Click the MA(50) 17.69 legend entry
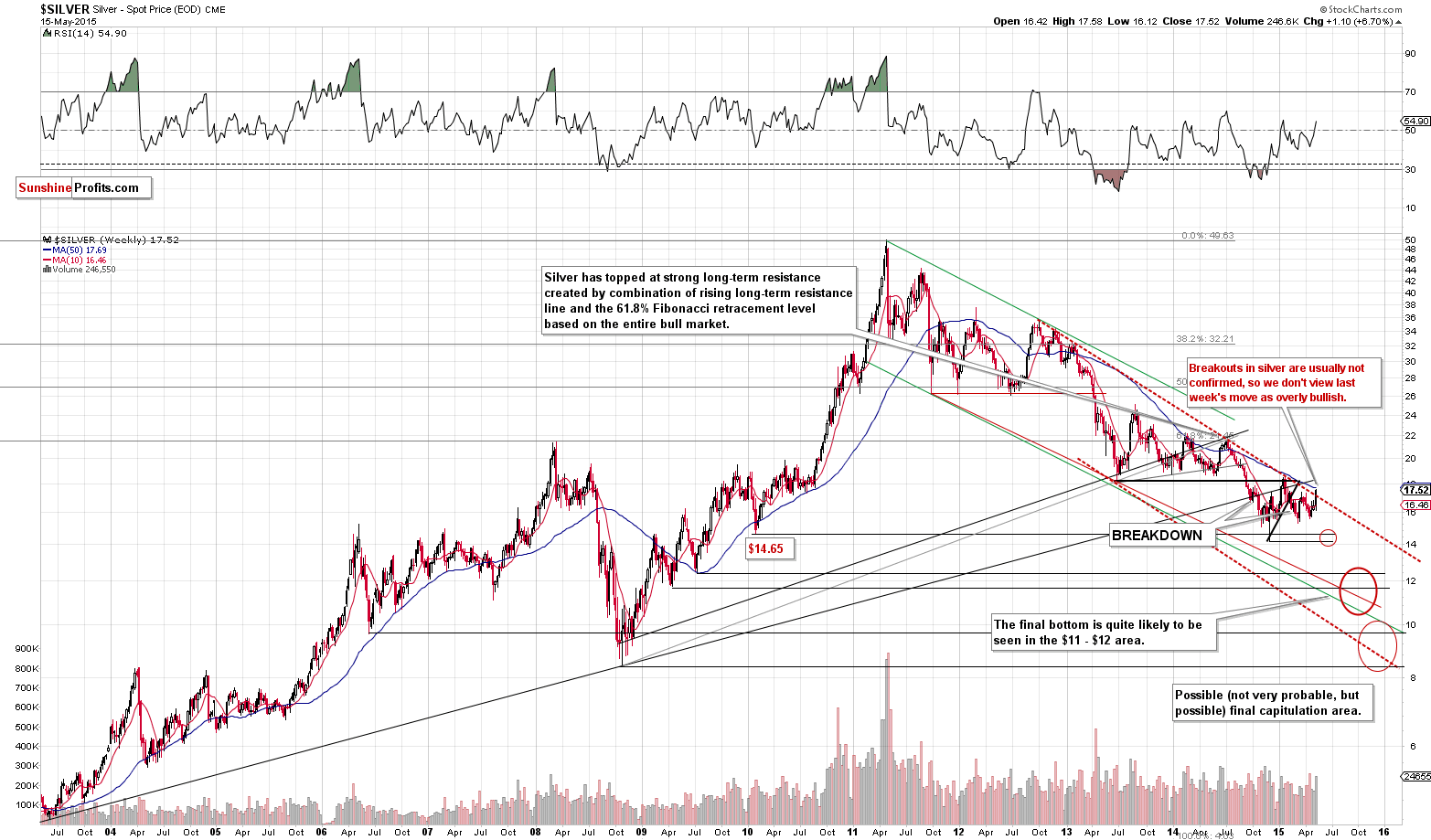1431x840 pixels. click(x=74, y=250)
